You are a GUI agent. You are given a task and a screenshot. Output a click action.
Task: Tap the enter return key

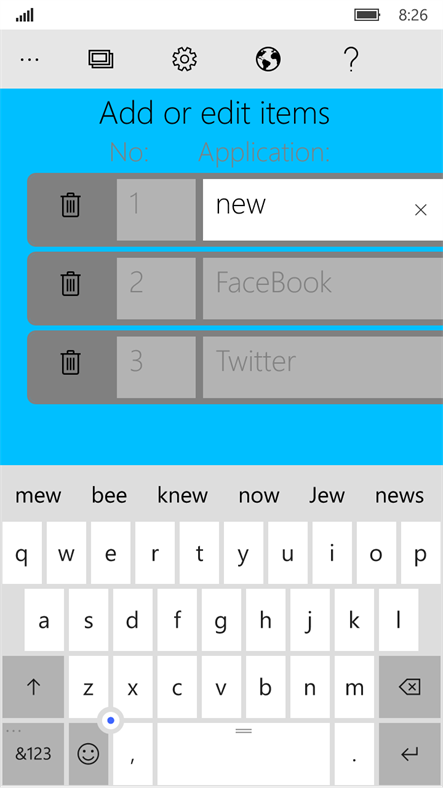click(x=409, y=754)
